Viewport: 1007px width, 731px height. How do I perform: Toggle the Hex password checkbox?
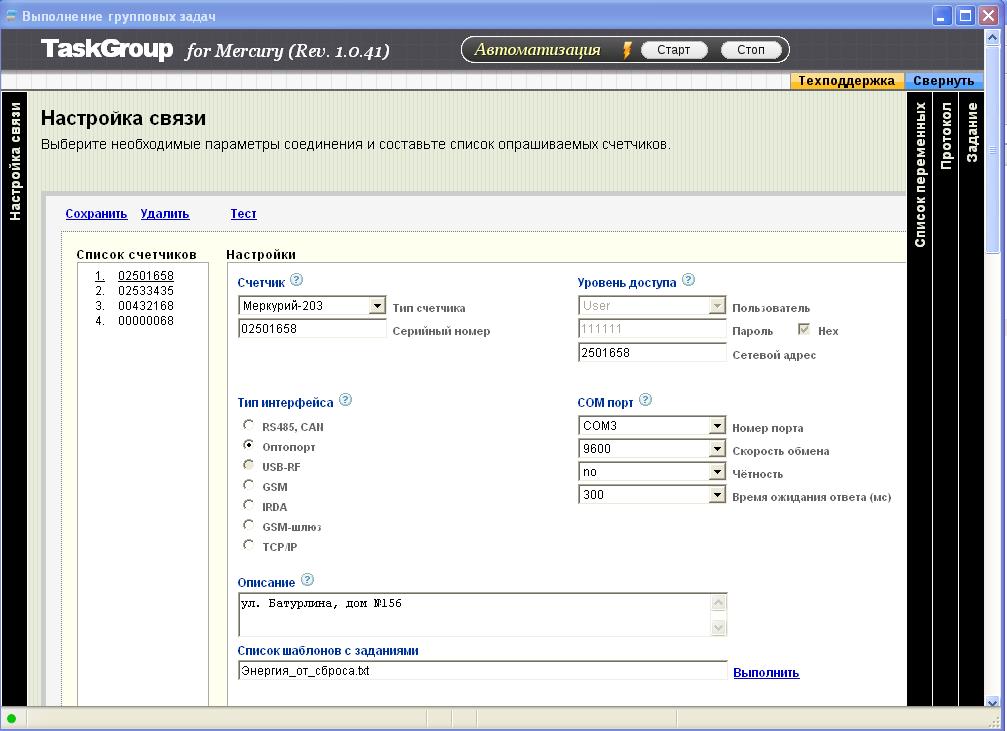point(803,330)
